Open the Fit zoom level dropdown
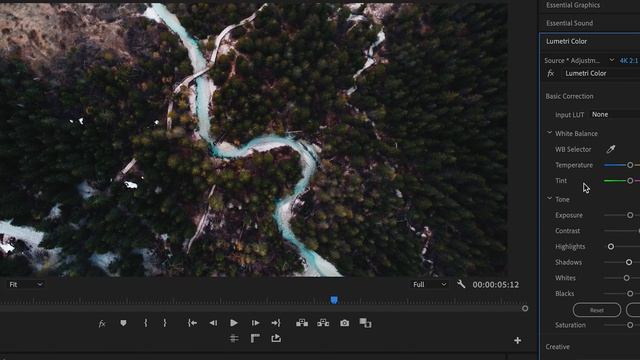Screen dimensions: 640x360 [26, 284]
